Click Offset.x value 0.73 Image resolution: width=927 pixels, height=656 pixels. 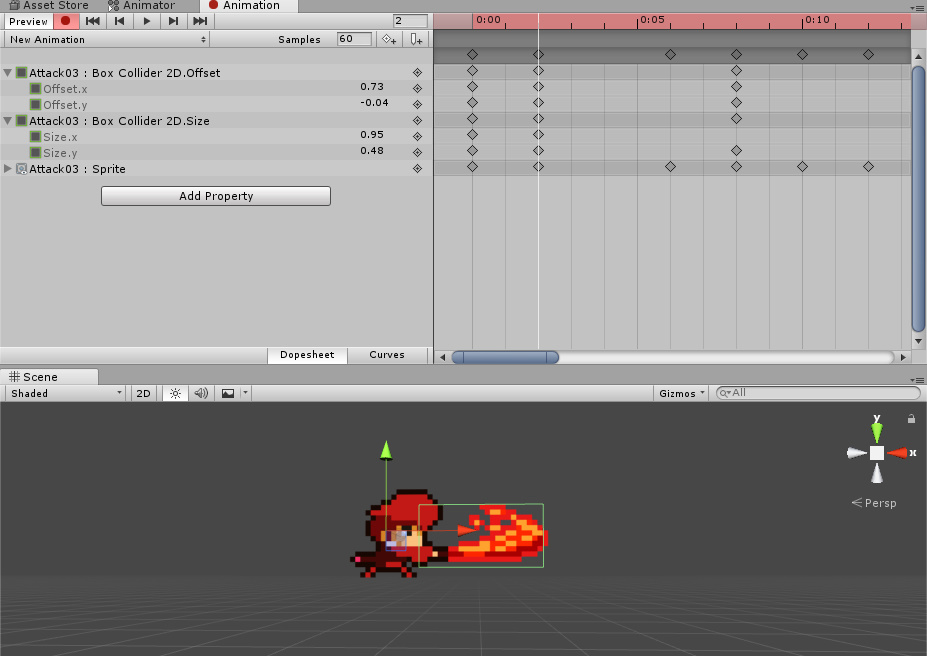pos(372,87)
